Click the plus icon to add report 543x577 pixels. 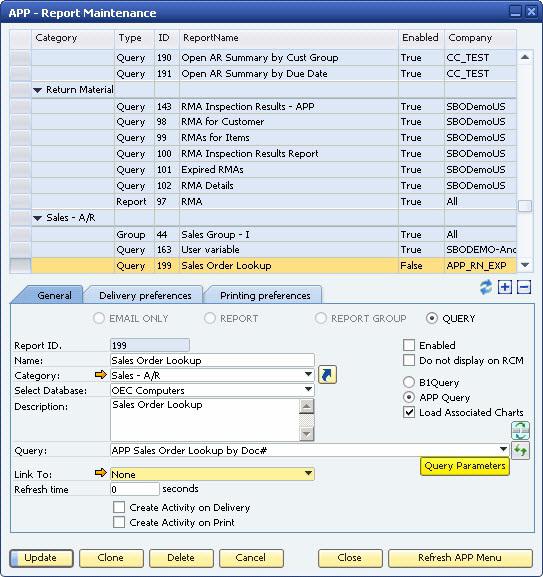(505, 287)
